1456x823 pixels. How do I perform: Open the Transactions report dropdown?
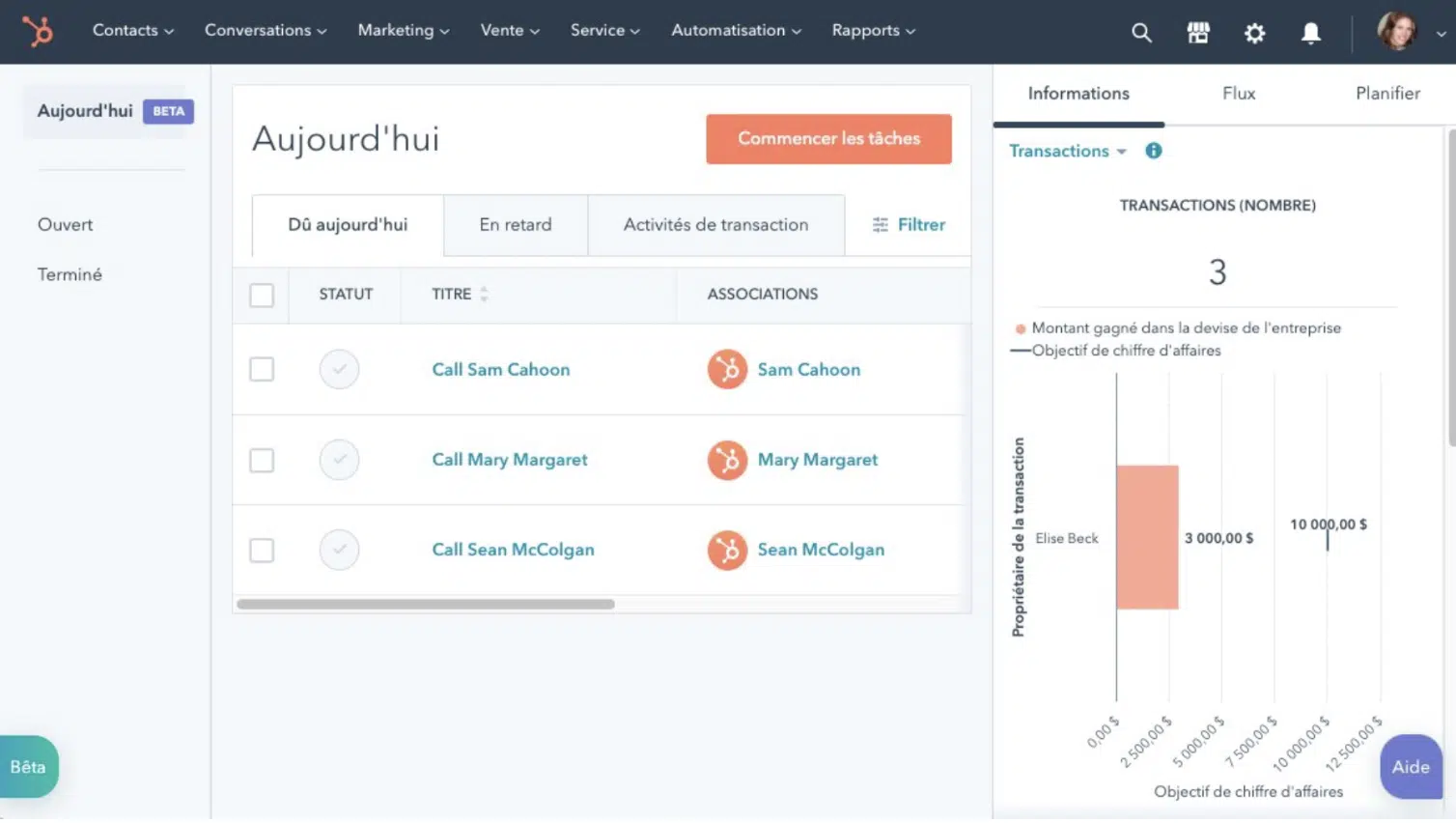coord(1067,151)
